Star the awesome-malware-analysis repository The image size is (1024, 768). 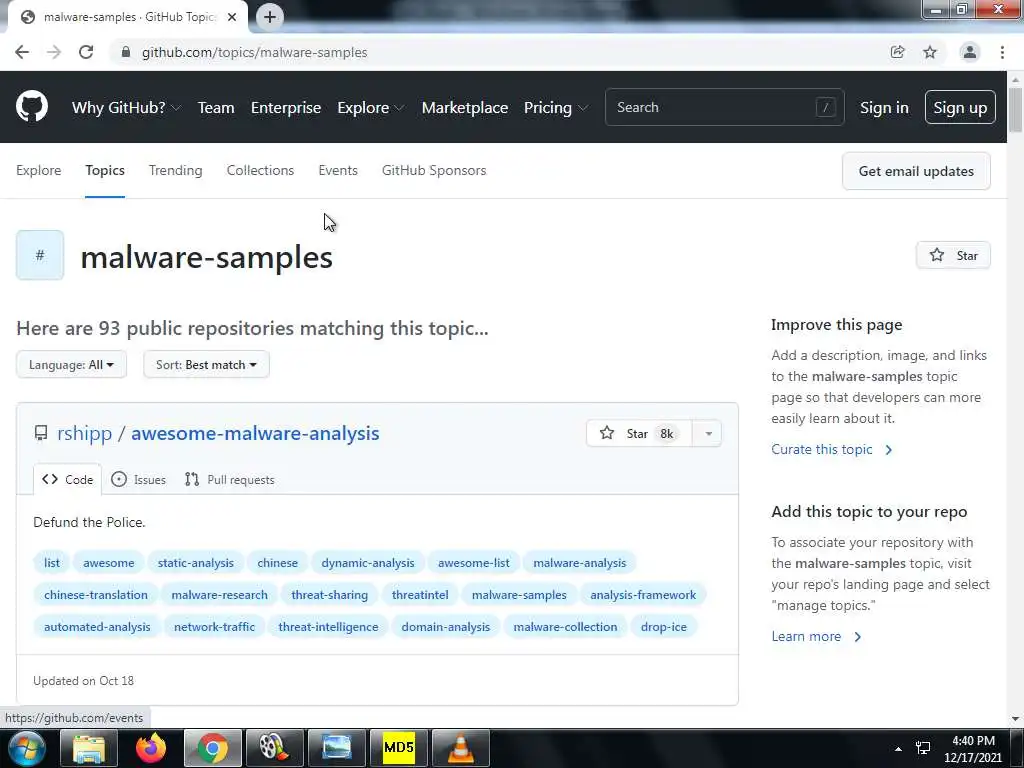coord(639,433)
